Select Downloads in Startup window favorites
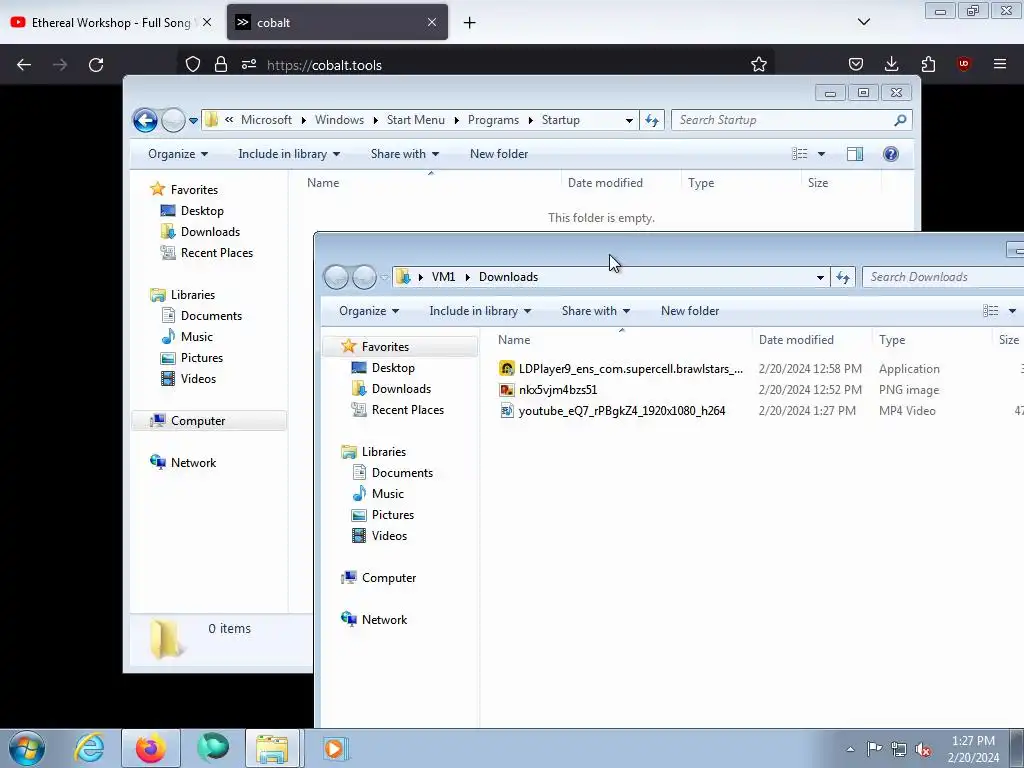 [x=200, y=232]
